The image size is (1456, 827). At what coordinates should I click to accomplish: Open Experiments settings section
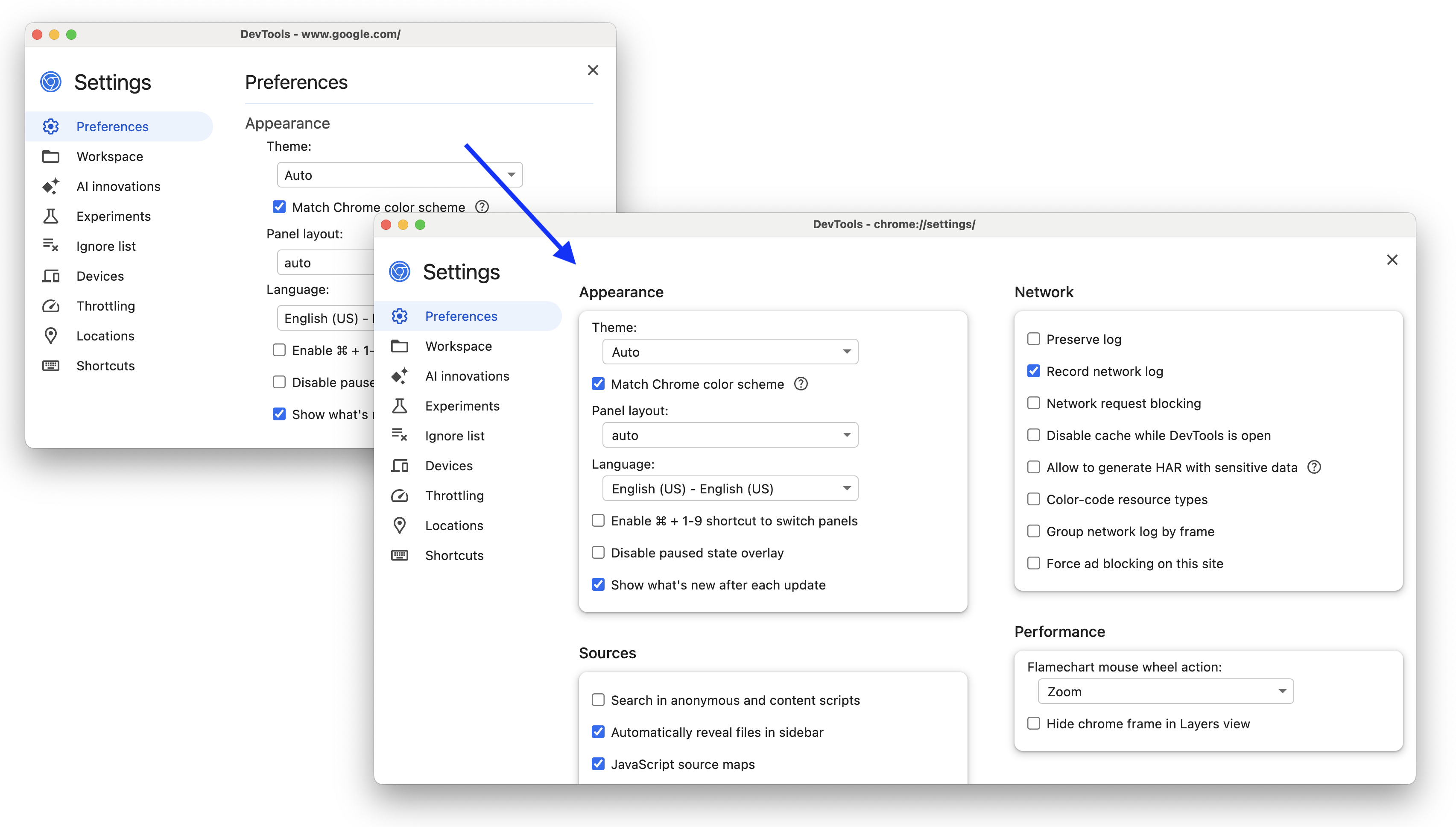[462, 405]
